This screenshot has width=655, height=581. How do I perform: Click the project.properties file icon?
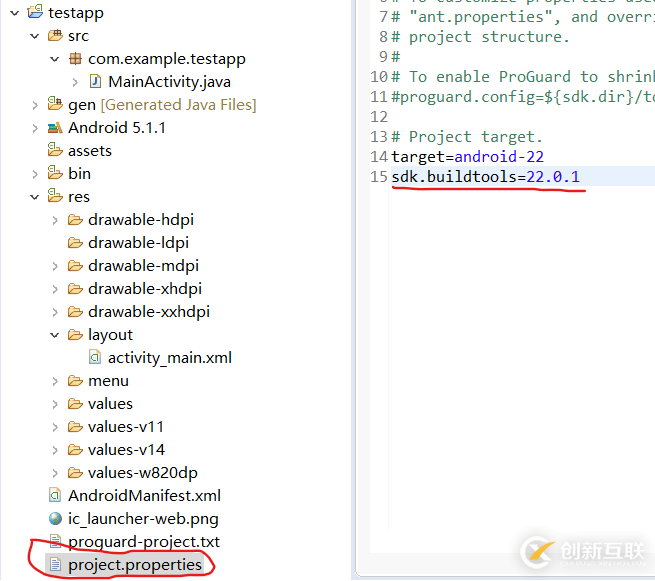pos(55,564)
